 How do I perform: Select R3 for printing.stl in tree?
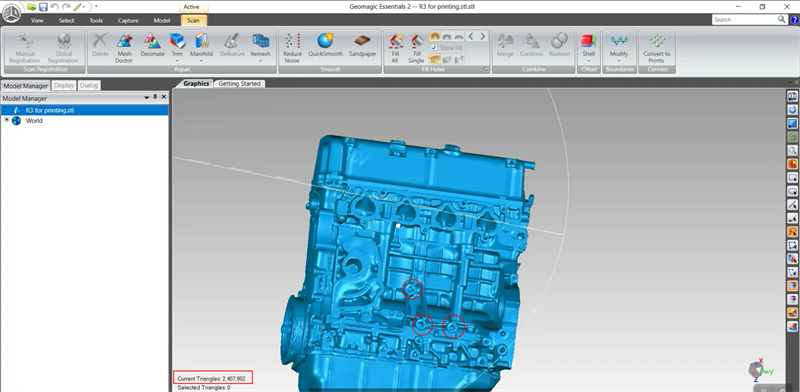click(x=50, y=110)
